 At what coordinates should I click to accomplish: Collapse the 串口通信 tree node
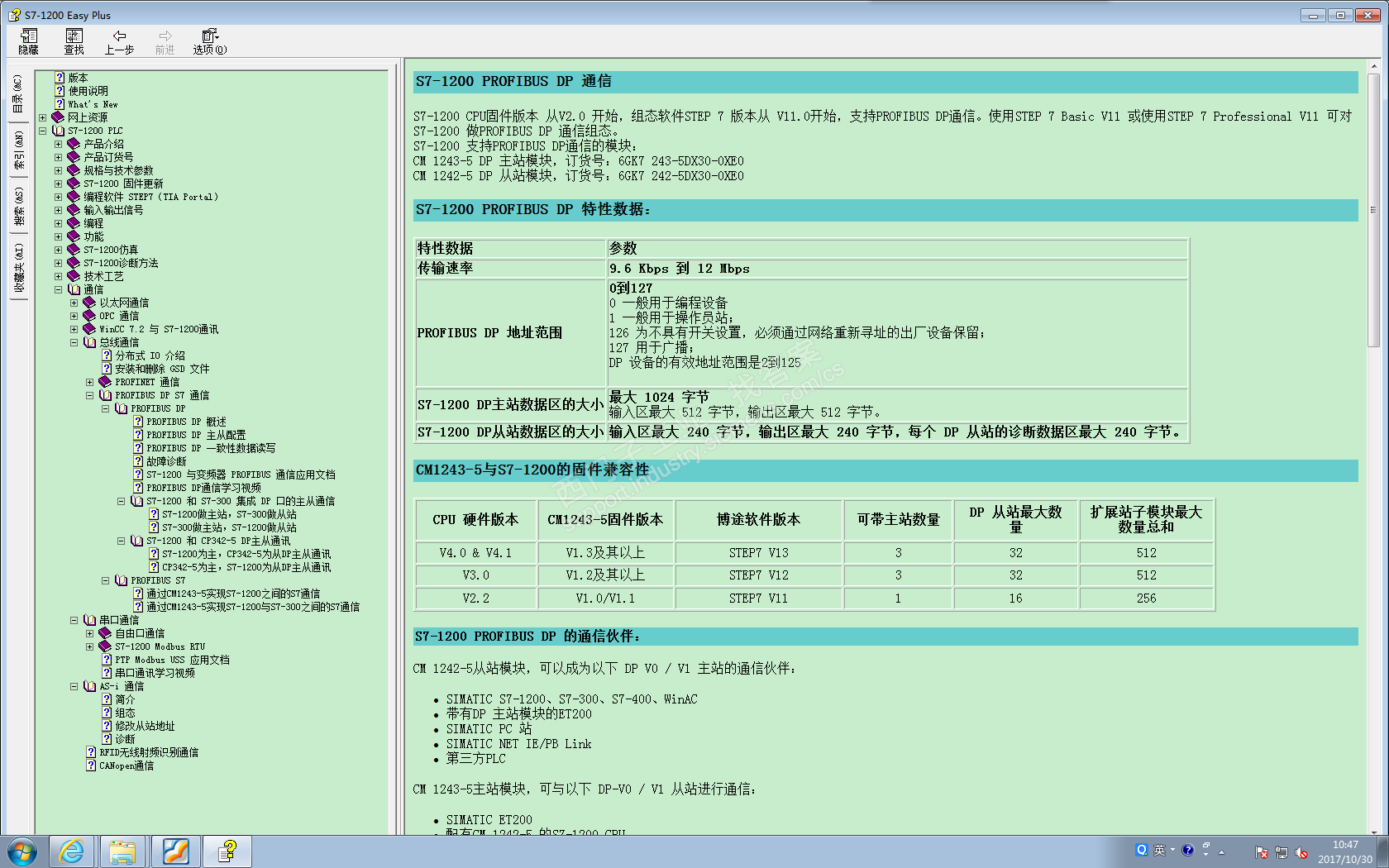74,620
